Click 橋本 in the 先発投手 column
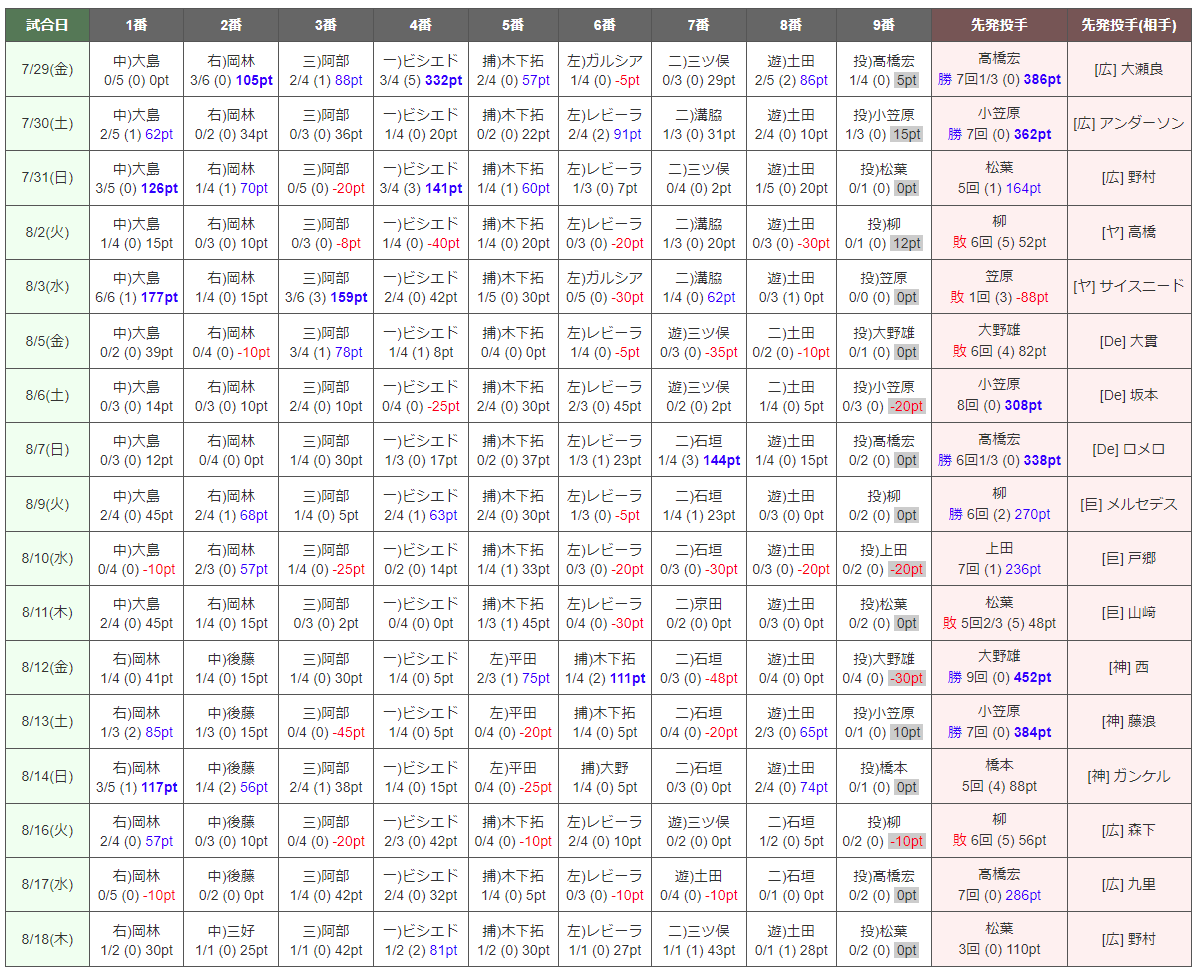Screen dimensions: 1201x974 coord(999,765)
